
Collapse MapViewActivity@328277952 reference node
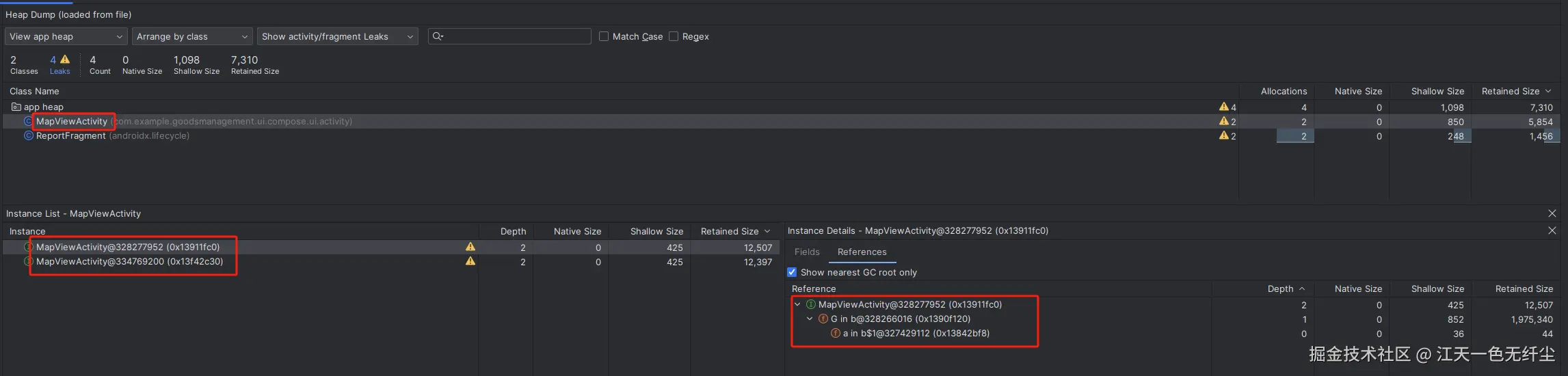(x=797, y=304)
